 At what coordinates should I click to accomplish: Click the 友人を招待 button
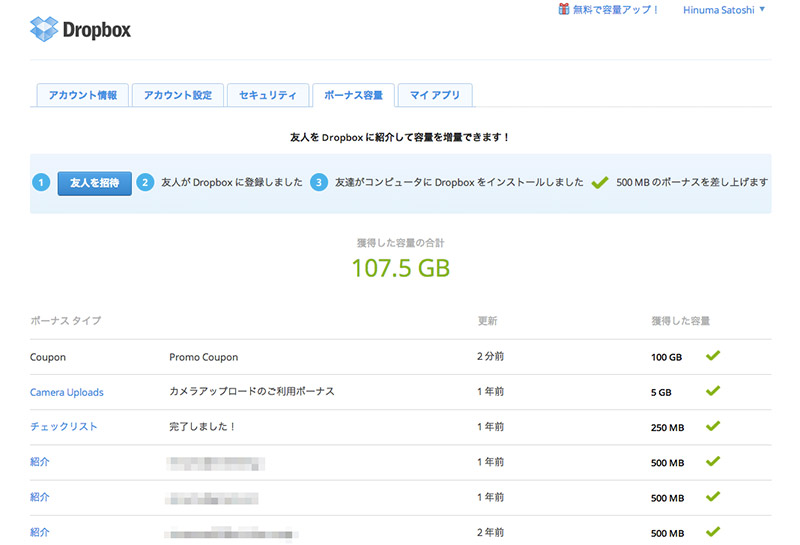click(x=94, y=183)
